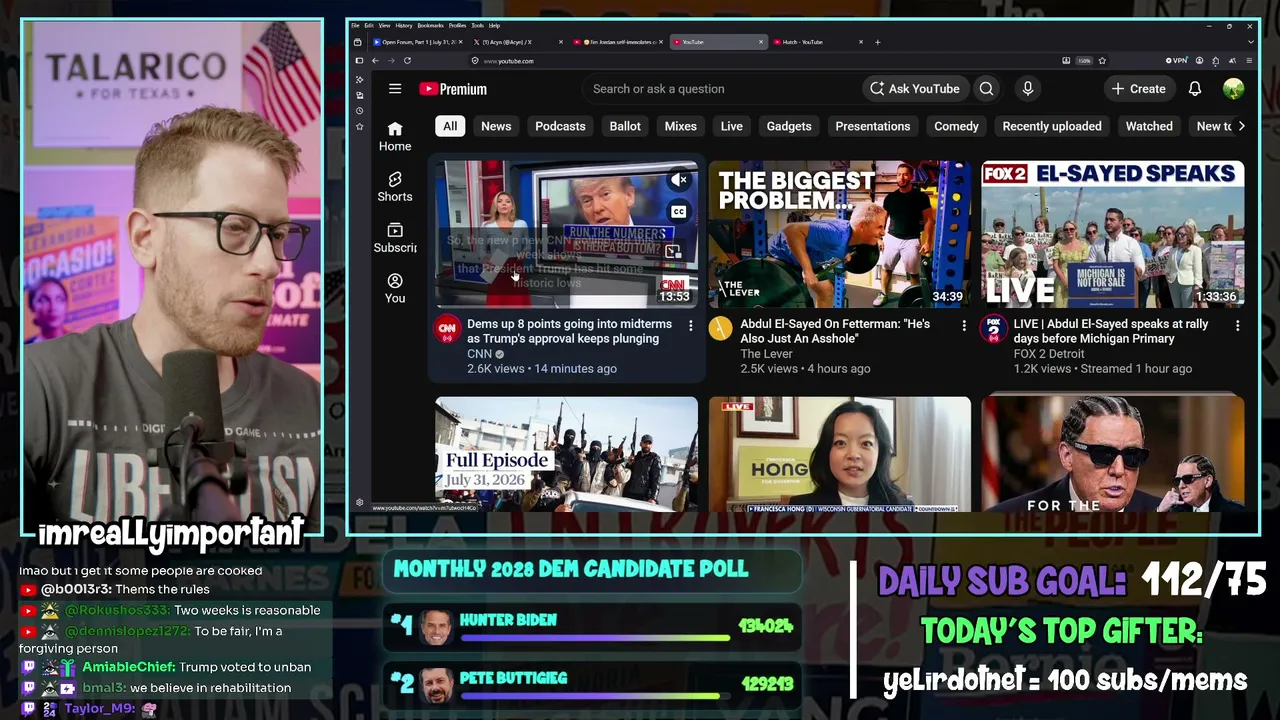The image size is (1280, 720).
Task: Open YouTube notifications bell
Action: point(1195,89)
